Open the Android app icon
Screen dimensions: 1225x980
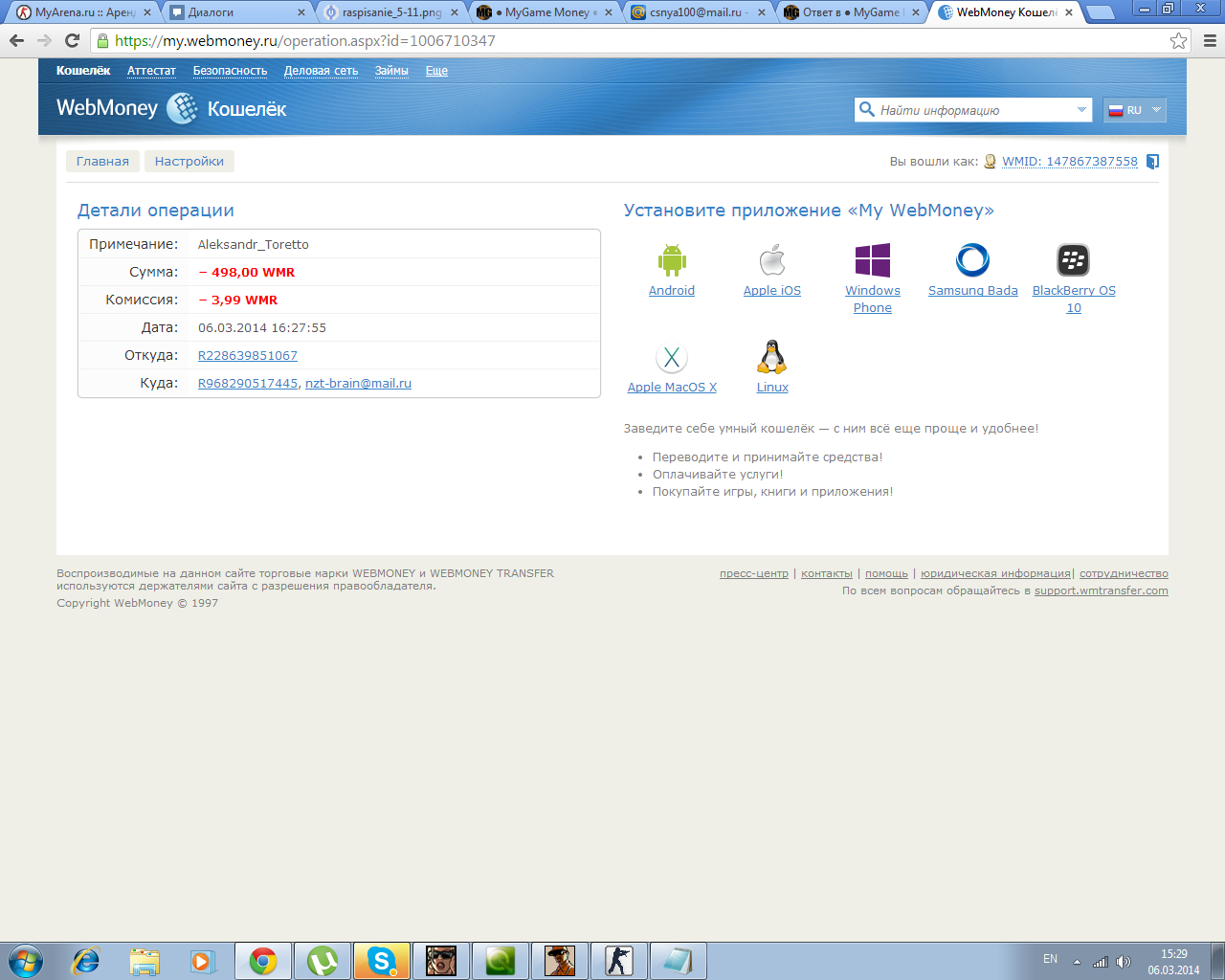[672, 260]
